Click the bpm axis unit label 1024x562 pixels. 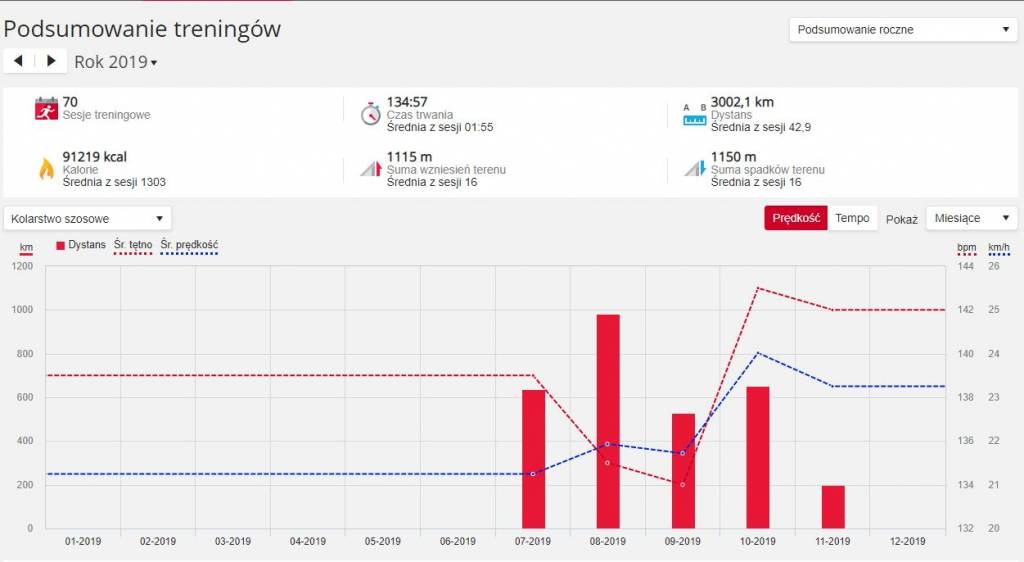(967, 248)
